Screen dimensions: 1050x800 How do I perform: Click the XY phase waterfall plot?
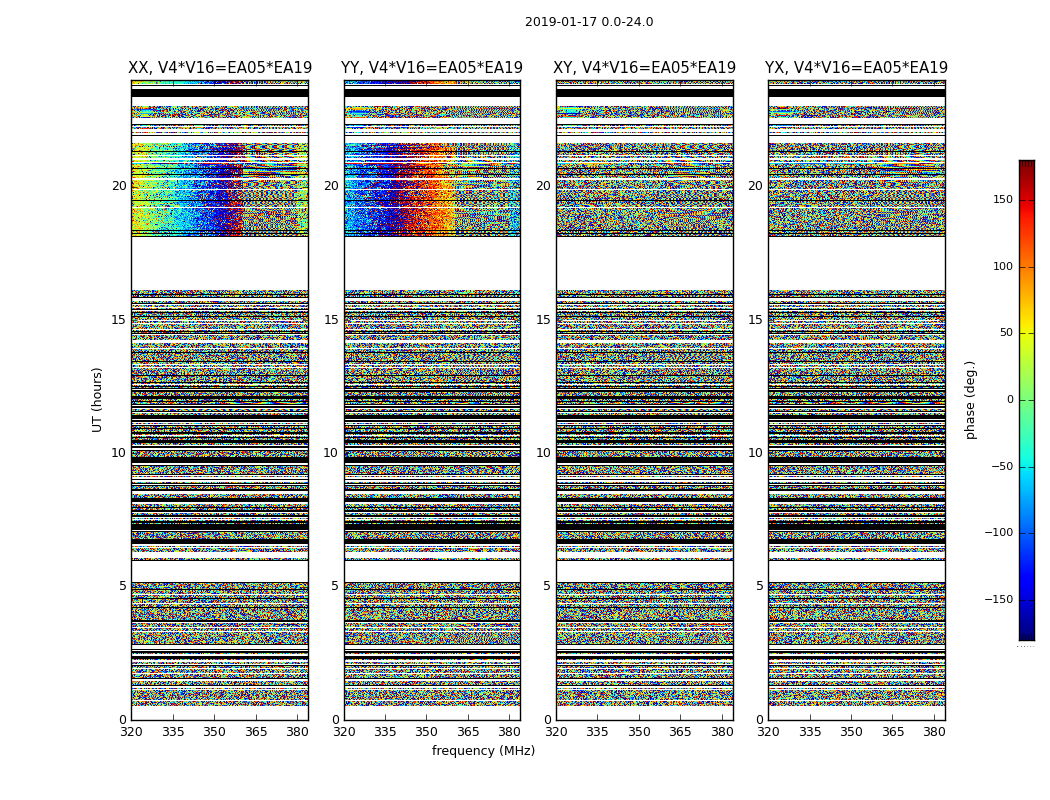coord(644,400)
